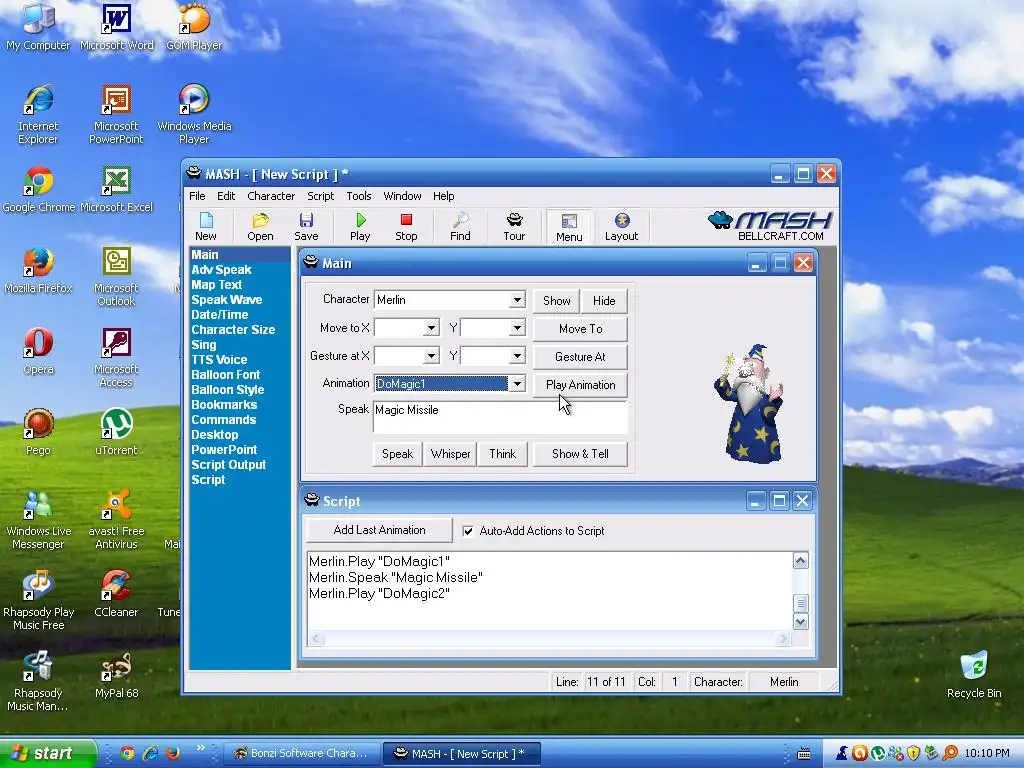Select Script Output in the sidebar
The height and width of the screenshot is (768, 1024).
(x=229, y=465)
